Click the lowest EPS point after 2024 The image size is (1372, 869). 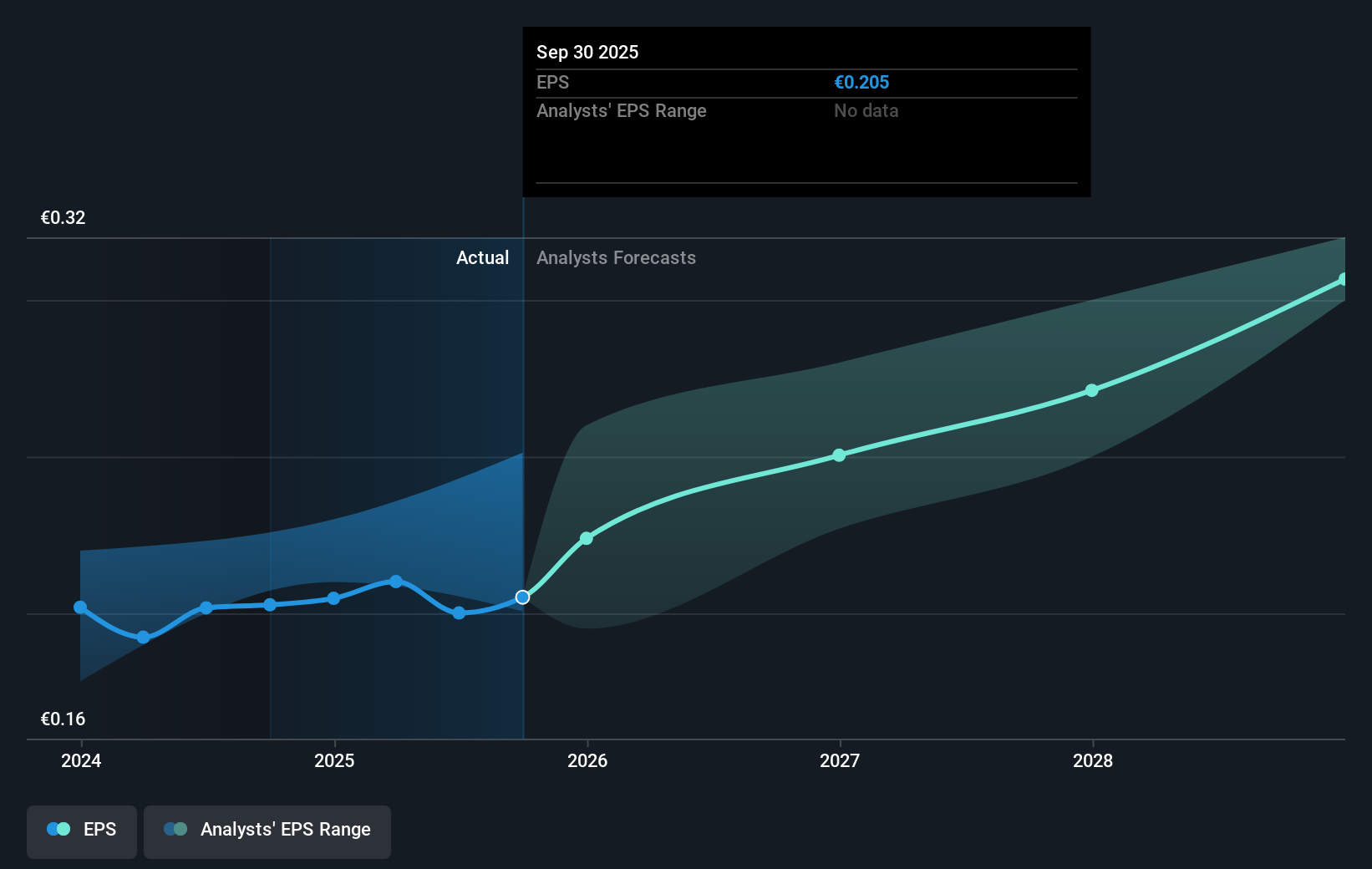[x=143, y=638]
